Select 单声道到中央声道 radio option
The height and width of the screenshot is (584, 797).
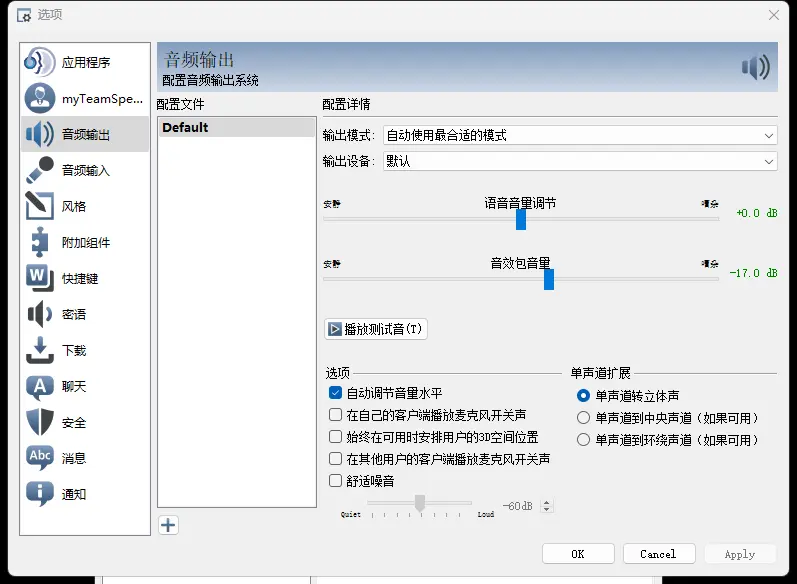(584, 418)
